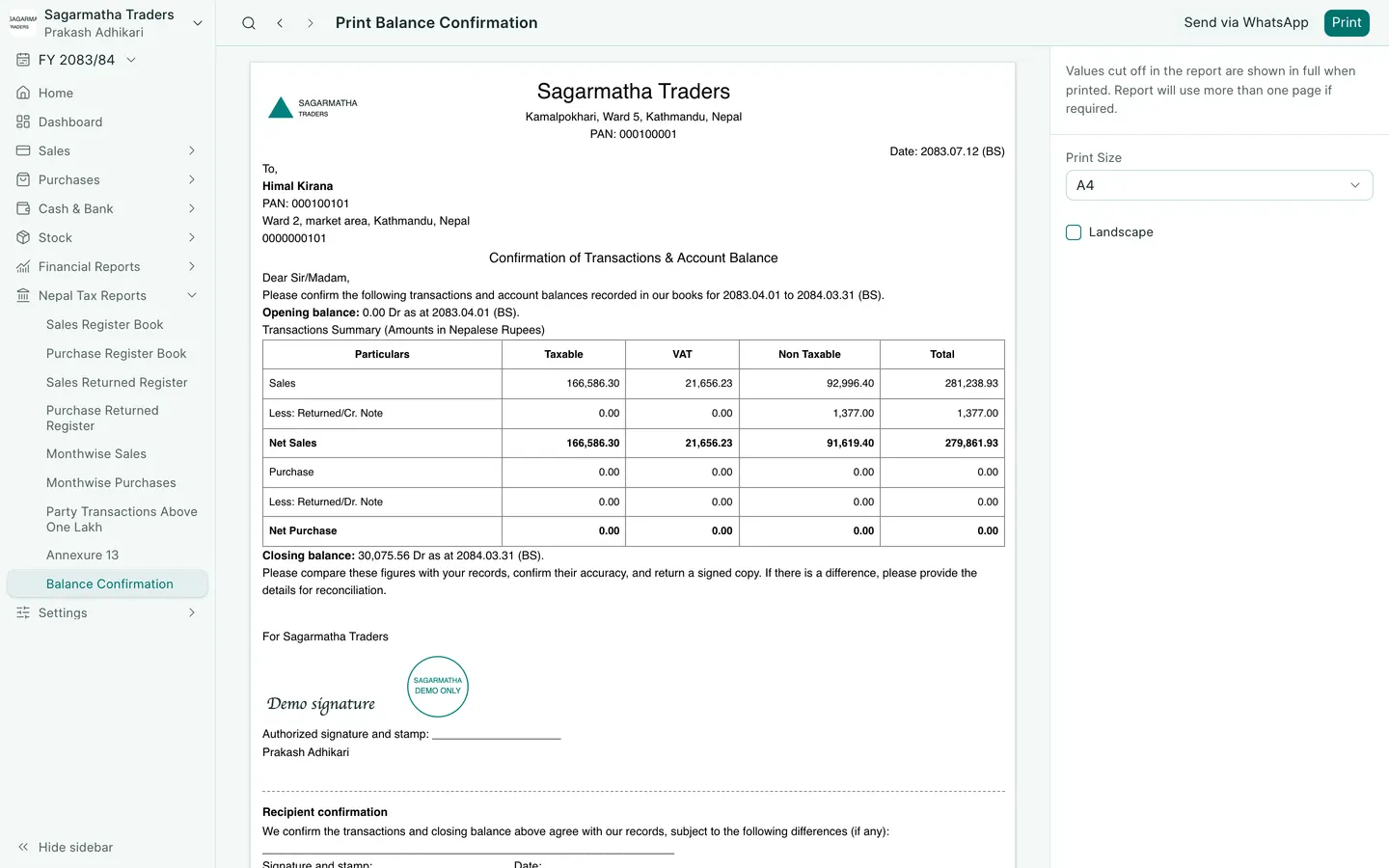The width and height of the screenshot is (1389, 868).
Task: Go back with the left arrow
Action: coord(280,23)
